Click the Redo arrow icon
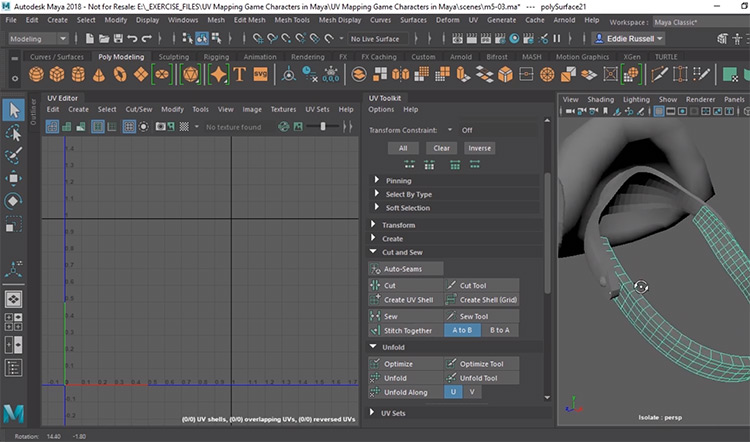The height and width of the screenshot is (442, 750). coord(147,39)
